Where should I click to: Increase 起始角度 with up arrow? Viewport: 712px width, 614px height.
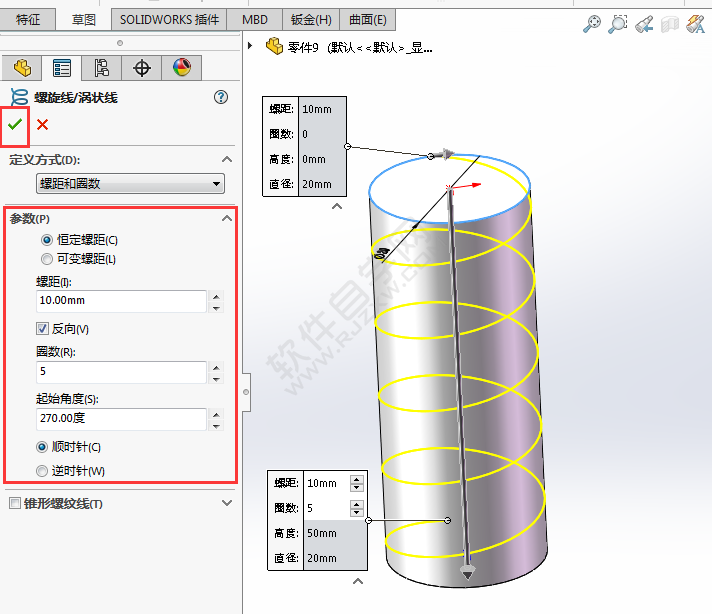point(216,414)
